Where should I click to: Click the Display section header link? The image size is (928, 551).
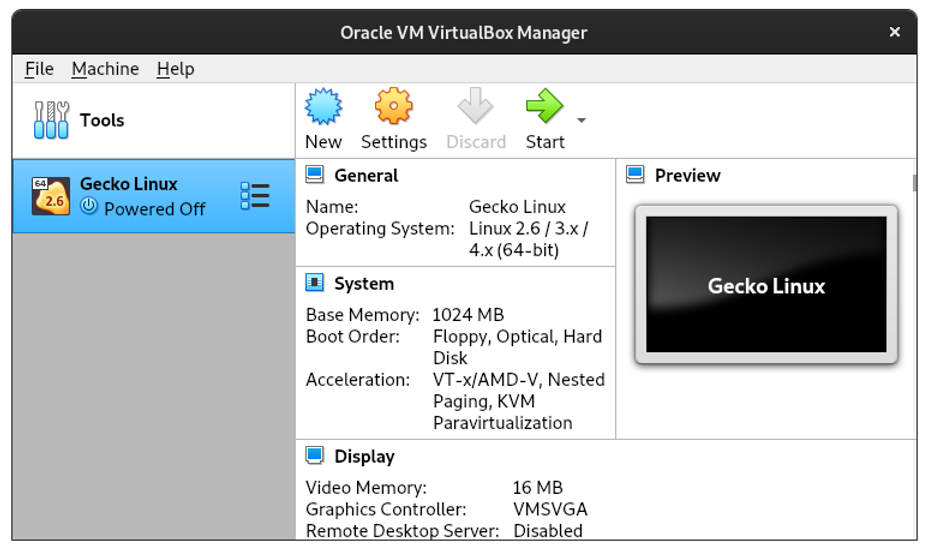364,456
